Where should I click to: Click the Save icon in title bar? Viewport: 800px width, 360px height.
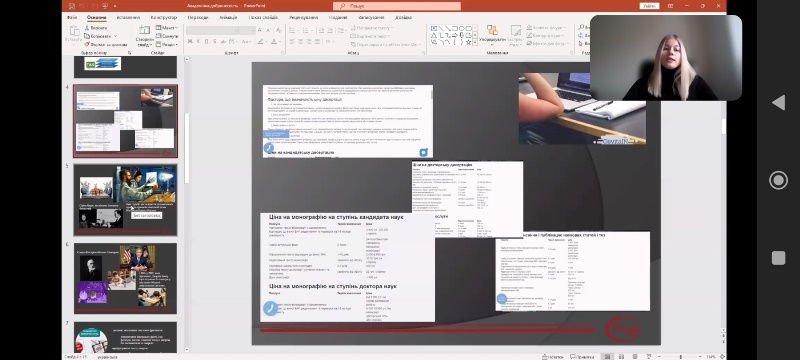(x=71, y=6)
